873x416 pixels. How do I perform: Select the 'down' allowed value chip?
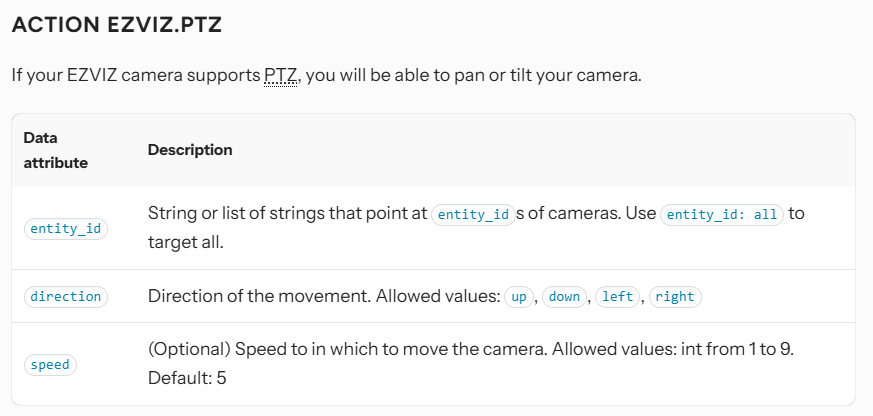[564, 297]
